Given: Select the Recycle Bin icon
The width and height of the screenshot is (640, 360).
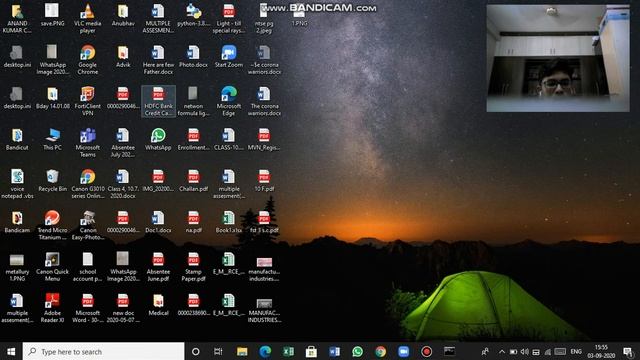Looking at the screenshot, I should [x=52, y=181].
